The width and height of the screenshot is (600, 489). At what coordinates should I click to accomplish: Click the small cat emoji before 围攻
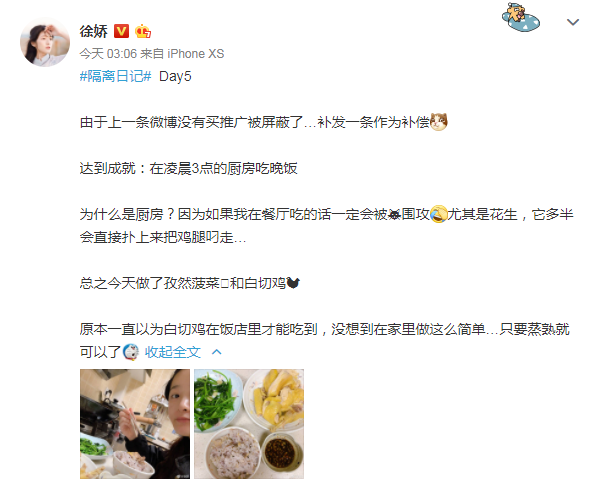[394, 215]
